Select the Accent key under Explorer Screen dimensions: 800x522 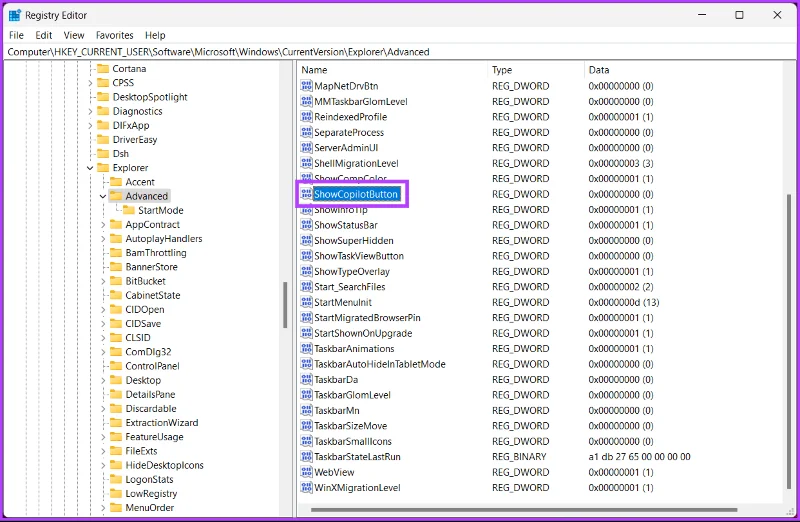140,182
